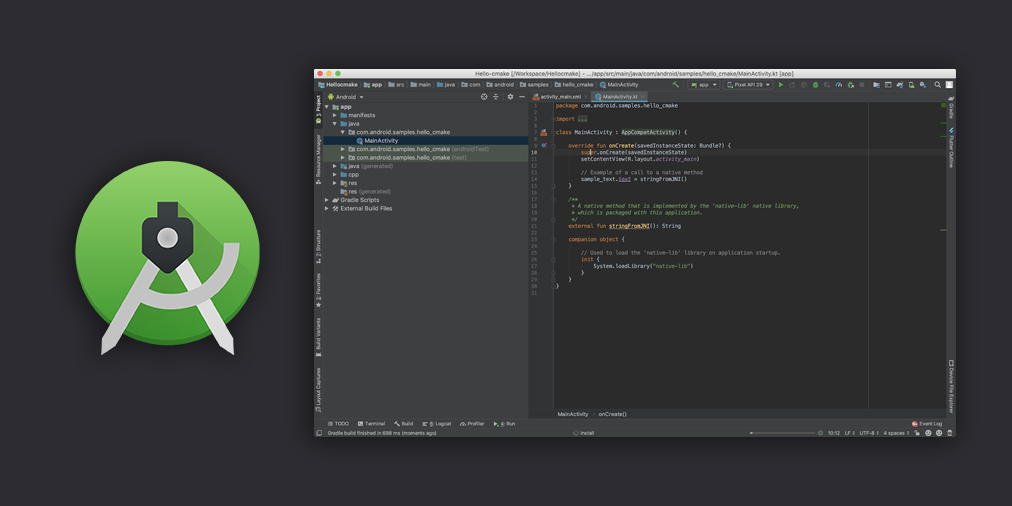Click the Debug app bug icon
Screen dimensions: 1012x506
[815, 85]
